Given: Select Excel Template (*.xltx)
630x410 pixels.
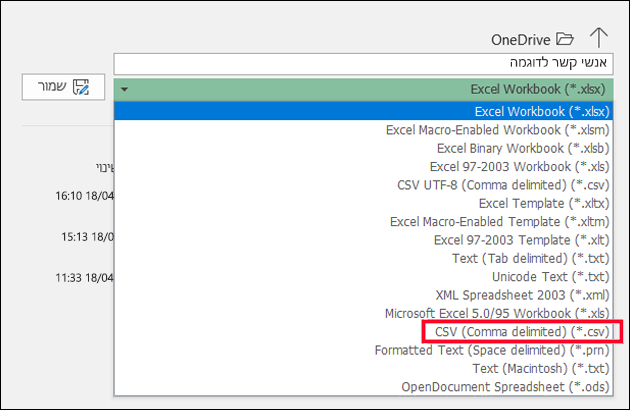Looking at the screenshot, I should pos(363,203).
